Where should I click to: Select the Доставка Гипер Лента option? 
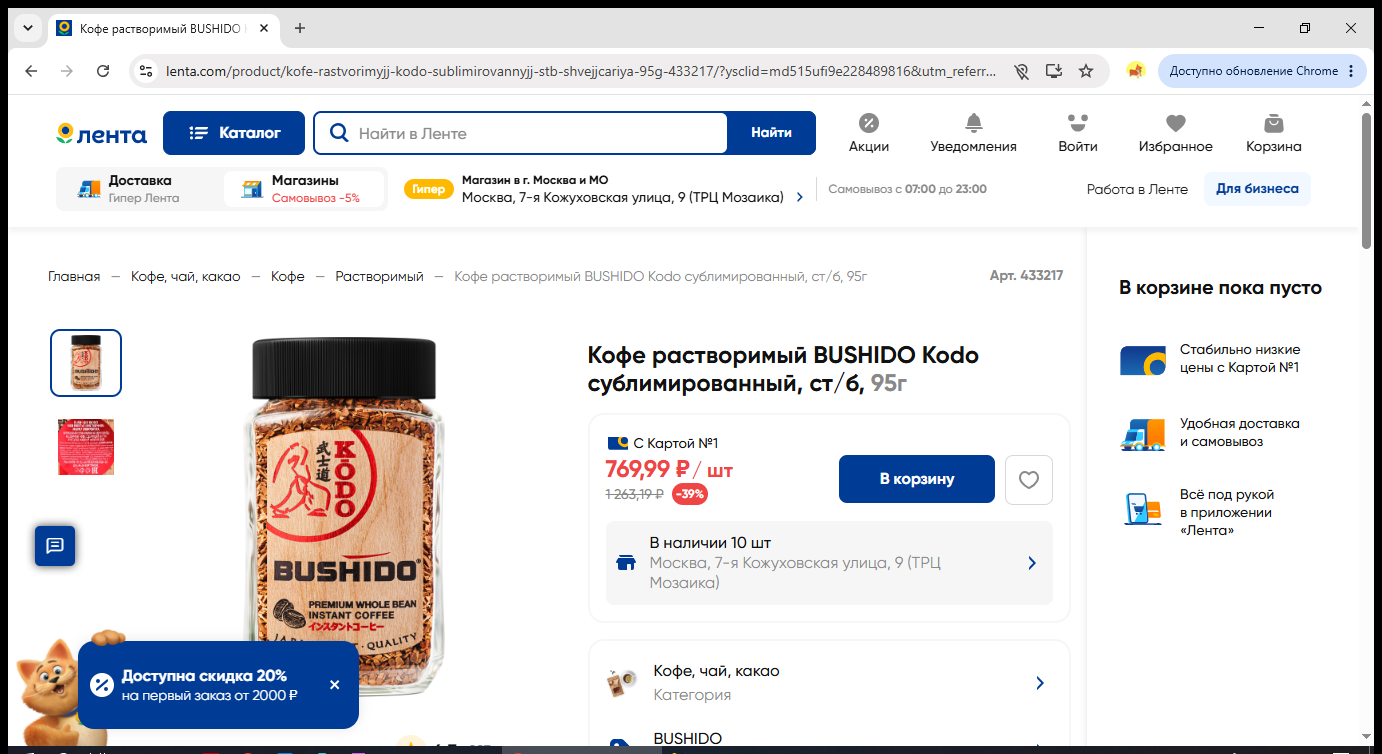[140, 189]
